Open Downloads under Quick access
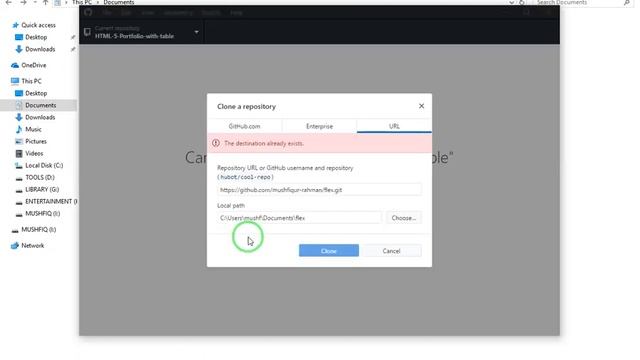The height and width of the screenshot is (360, 640). [40, 49]
